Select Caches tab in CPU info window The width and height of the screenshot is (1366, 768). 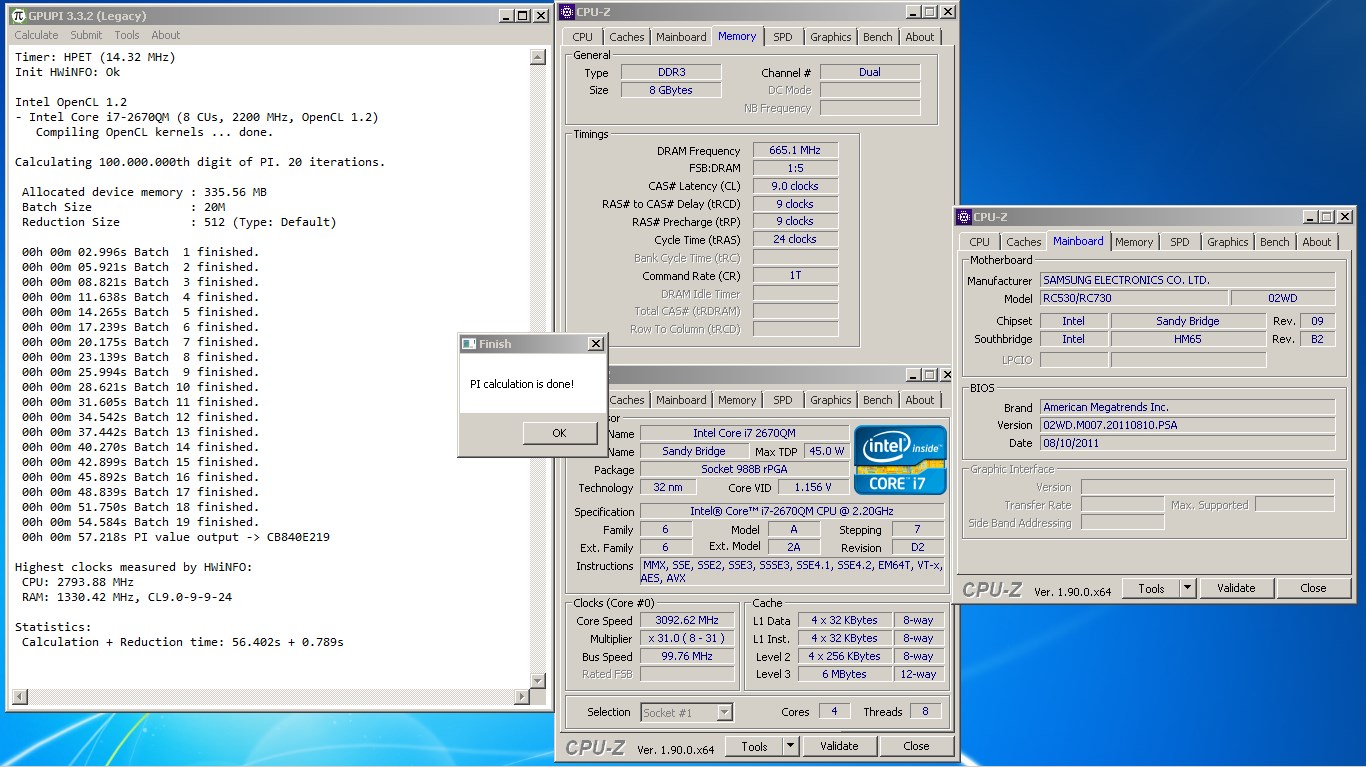tap(627, 400)
